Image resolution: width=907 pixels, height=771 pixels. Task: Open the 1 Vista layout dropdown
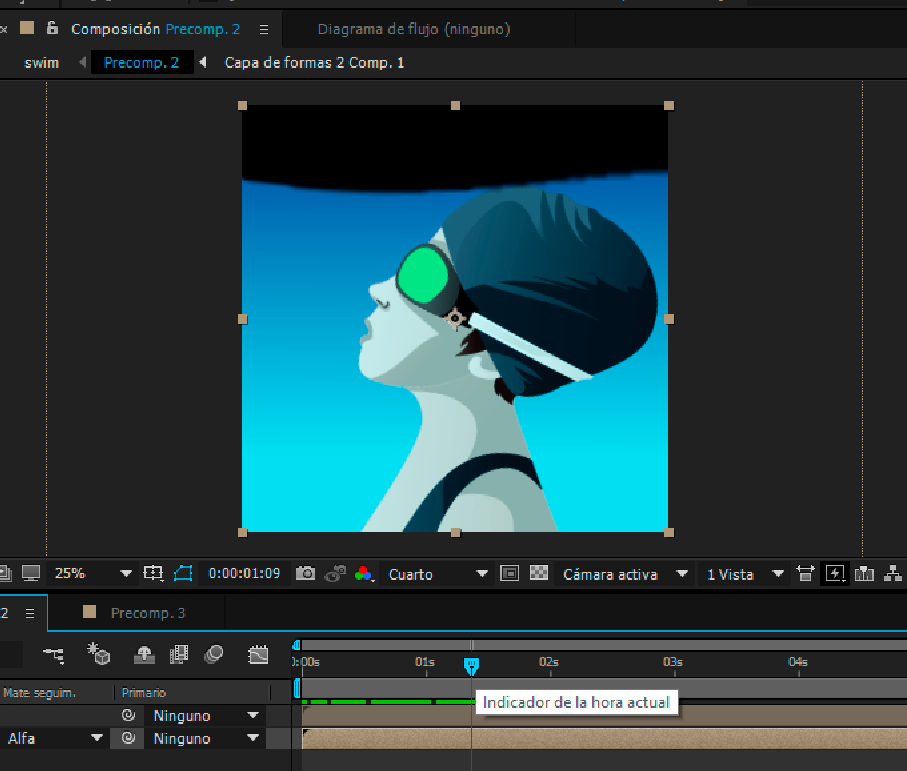[745, 574]
